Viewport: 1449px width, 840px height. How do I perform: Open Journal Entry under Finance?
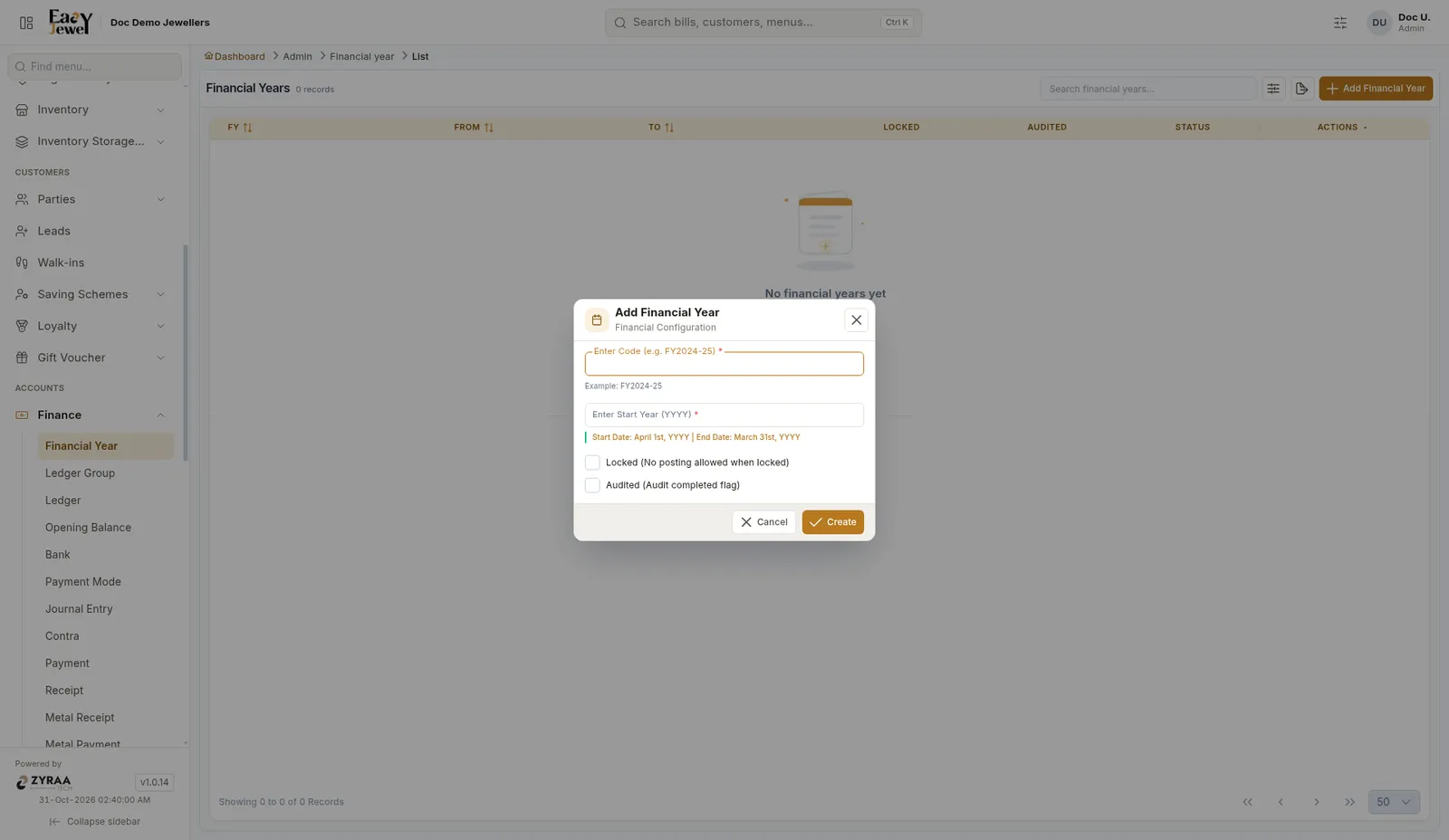pos(105,609)
